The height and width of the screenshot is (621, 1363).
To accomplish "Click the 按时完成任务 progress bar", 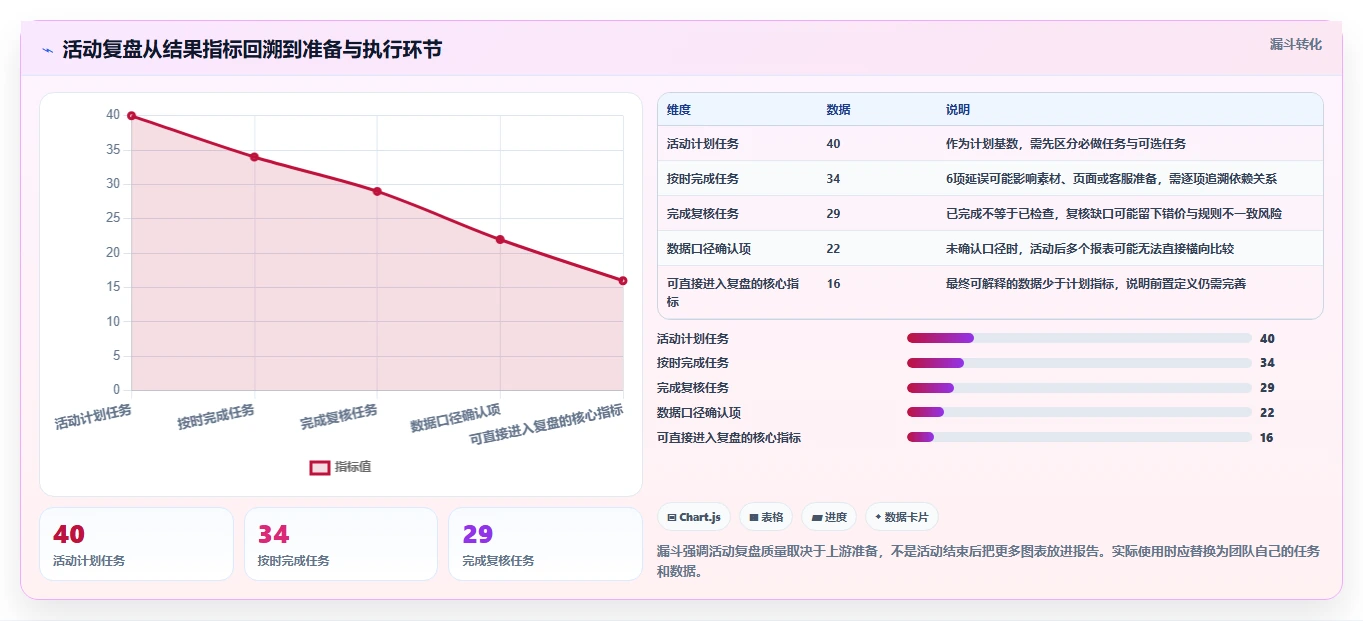I will tap(1079, 363).
